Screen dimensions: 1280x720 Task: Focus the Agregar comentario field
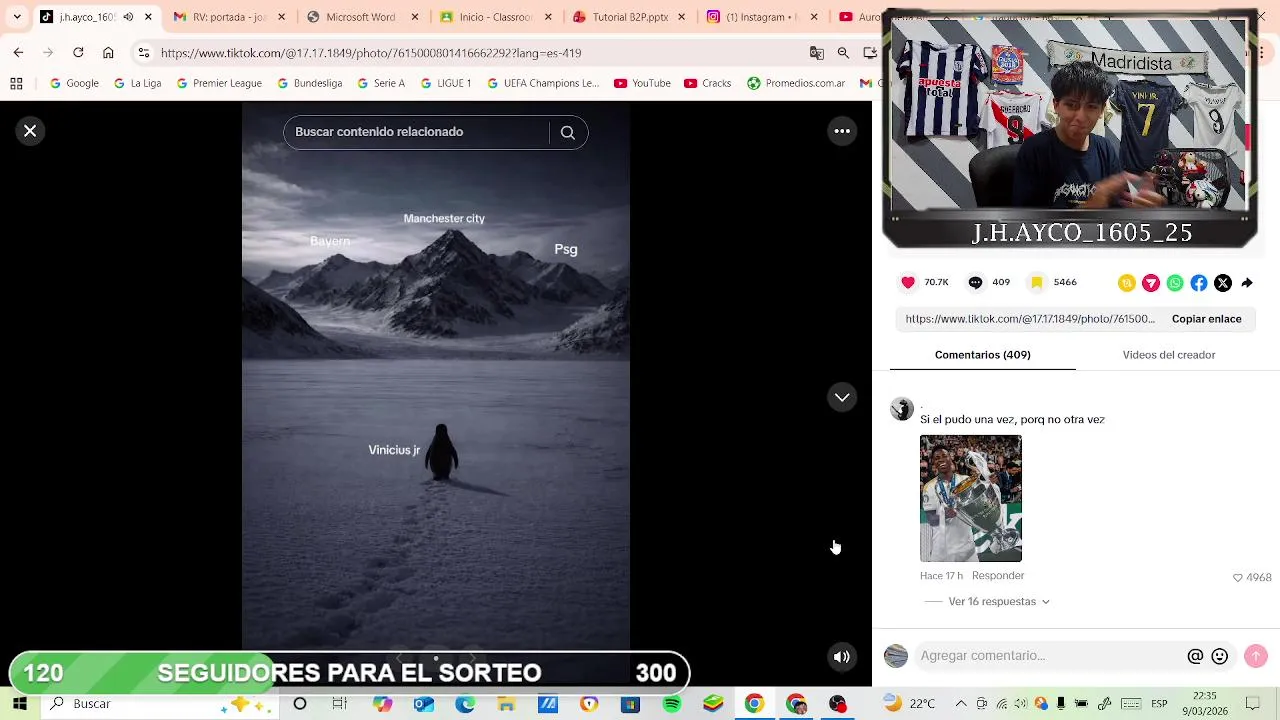pos(1048,656)
